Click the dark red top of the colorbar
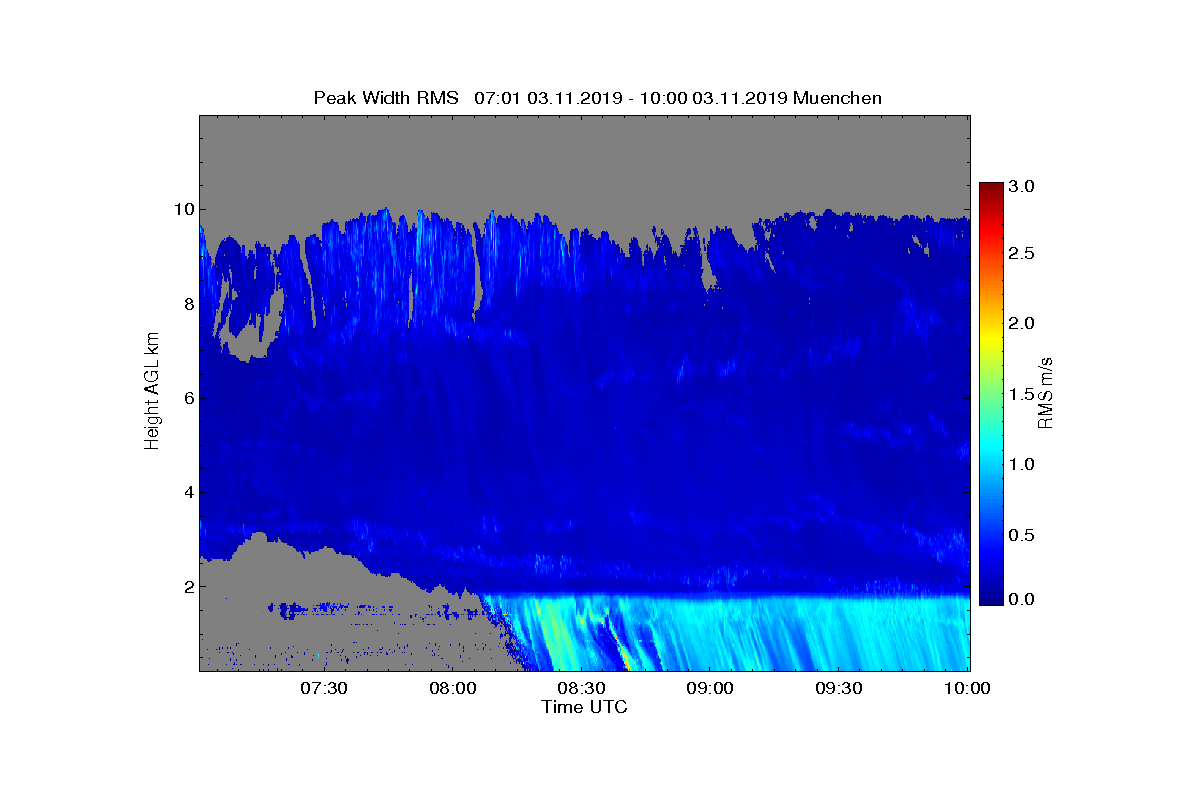The height and width of the screenshot is (800, 1200). click(x=991, y=189)
